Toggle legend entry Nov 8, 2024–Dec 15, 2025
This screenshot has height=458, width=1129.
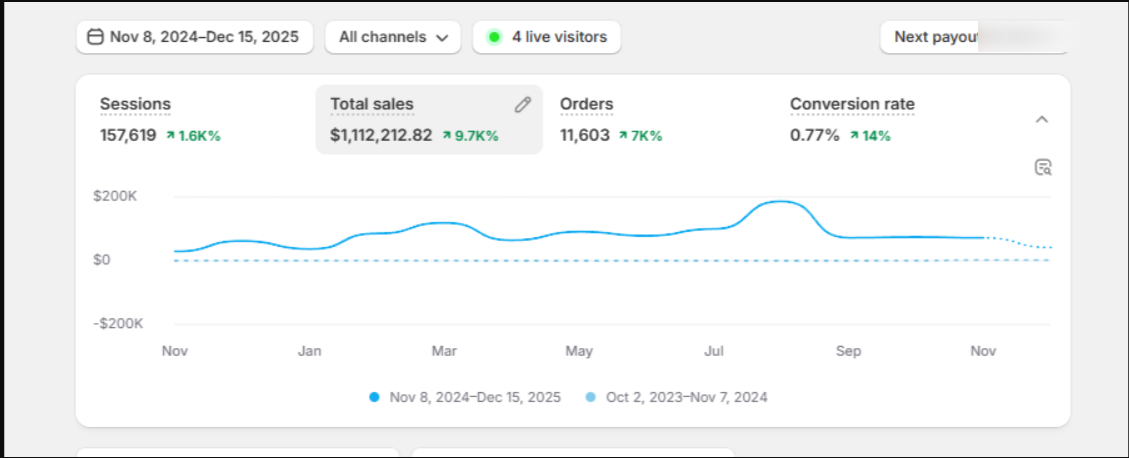tap(465, 397)
